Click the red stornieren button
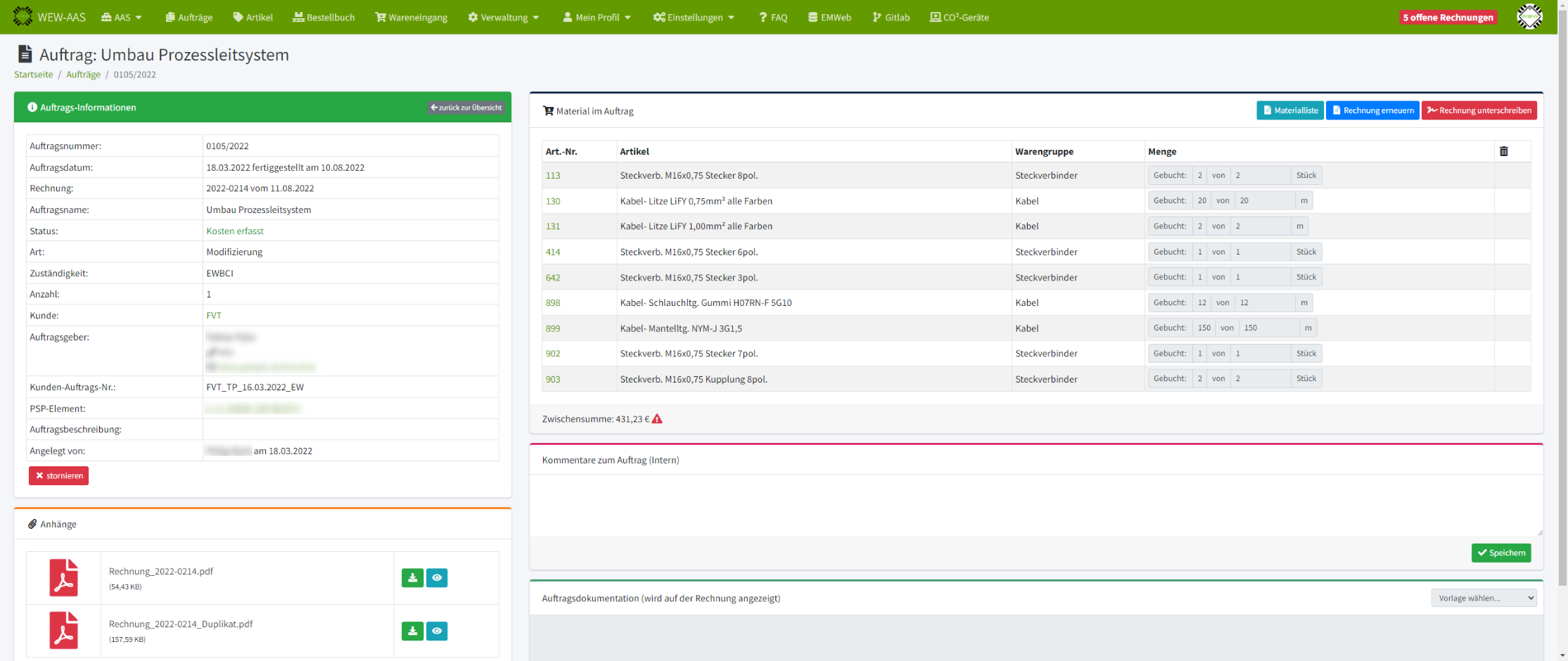Screen dimensions: 1568x661 coord(58,475)
